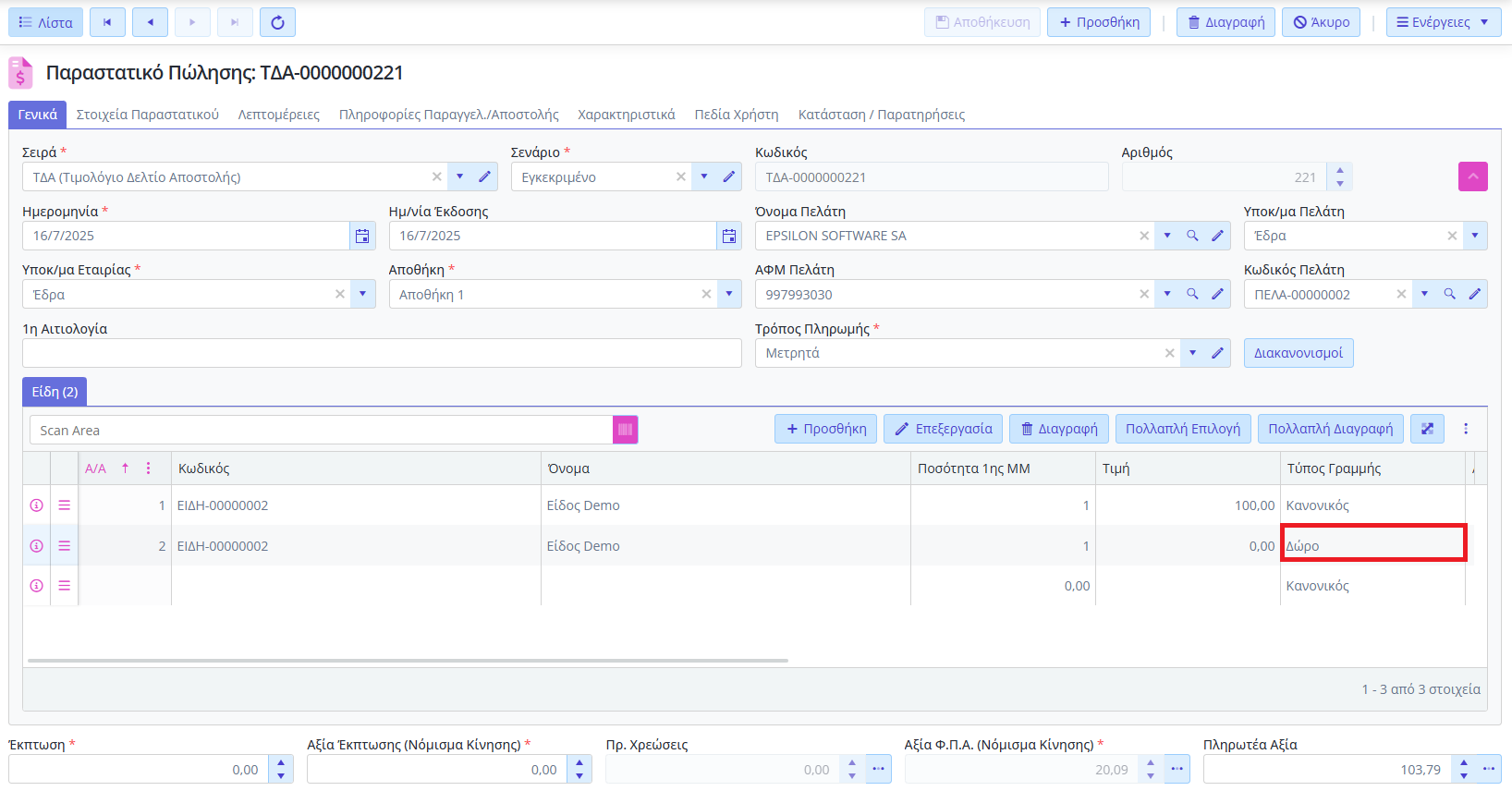Expand the Αποθήκη dropdown

tap(729, 294)
